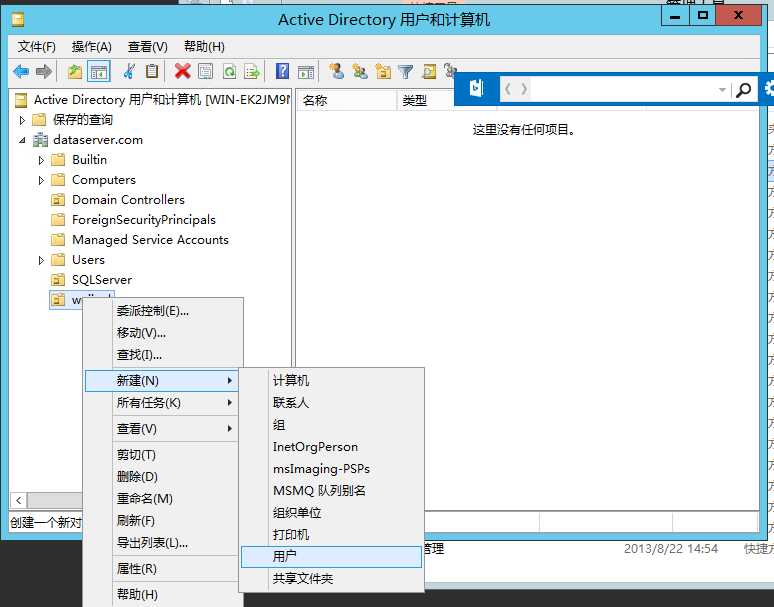Screen dimensions: 774x607
Task: Open the 操作(A) menu
Action: pos(92,47)
